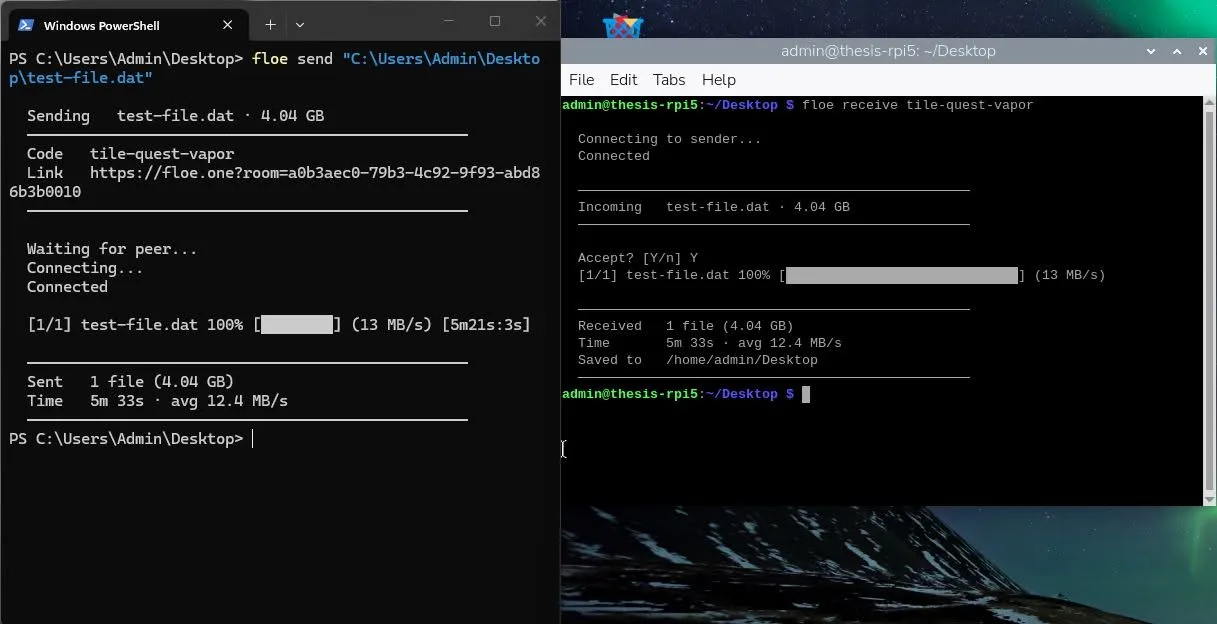Expand the new tab profile dropdown arrow
This screenshot has height=624, width=1217.
[300, 24]
